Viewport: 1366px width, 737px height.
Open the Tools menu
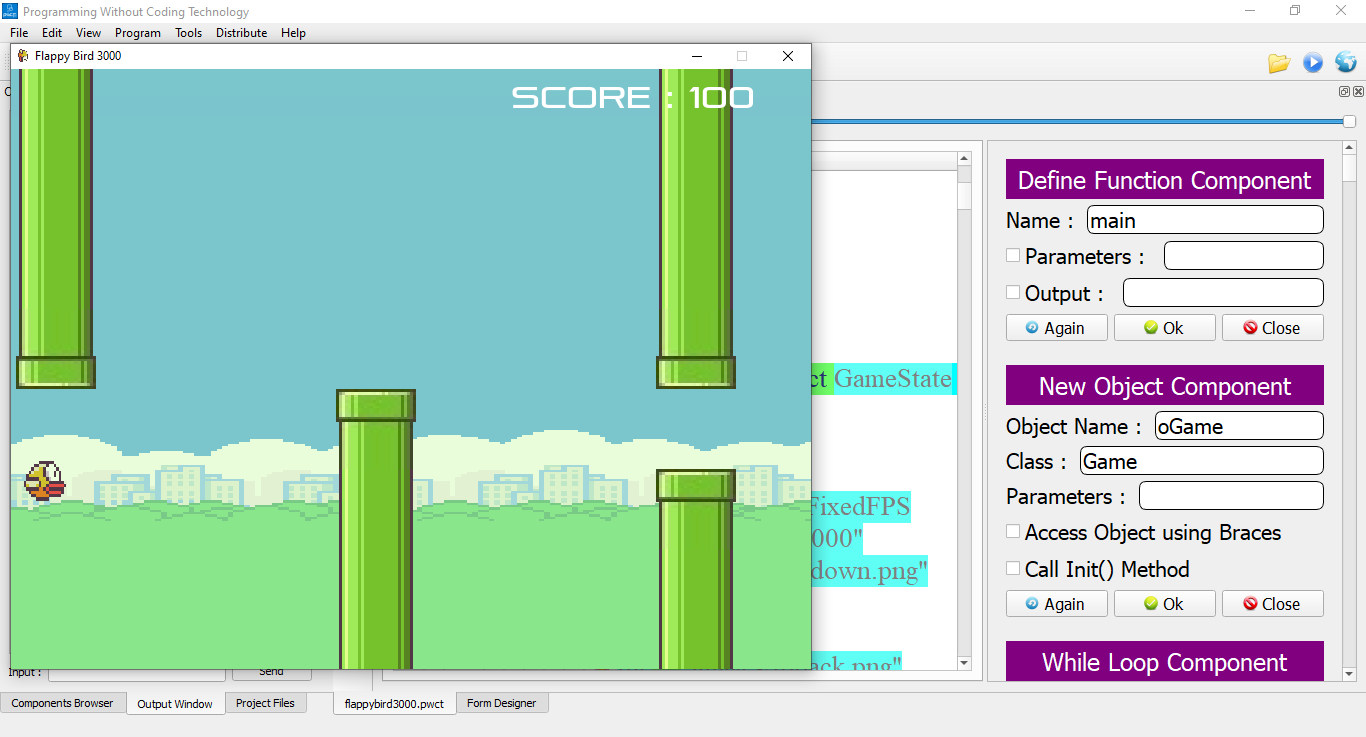(x=188, y=33)
